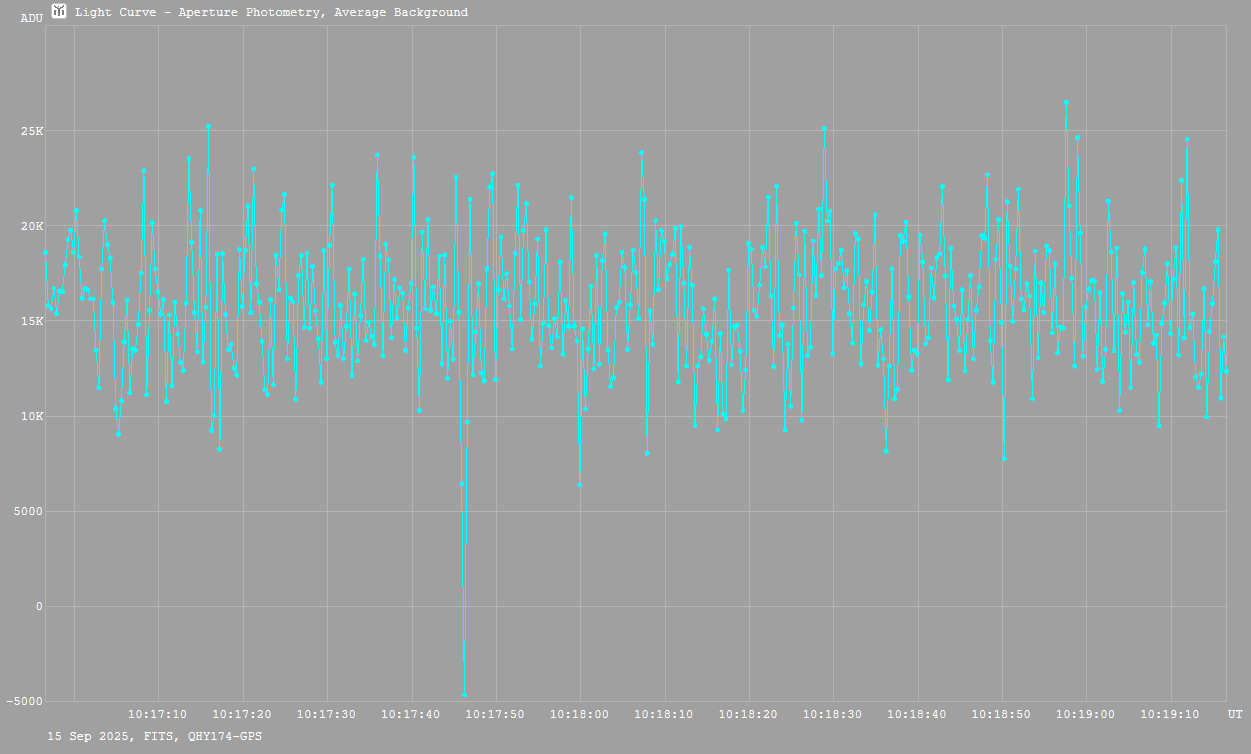Click the Light Curve title text
The image size is (1251, 754).
point(271,13)
